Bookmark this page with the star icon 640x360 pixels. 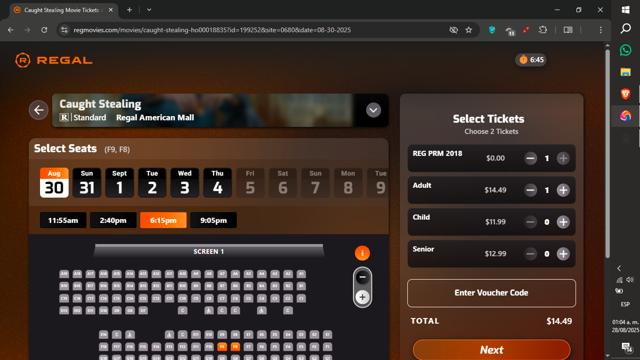coord(469,30)
